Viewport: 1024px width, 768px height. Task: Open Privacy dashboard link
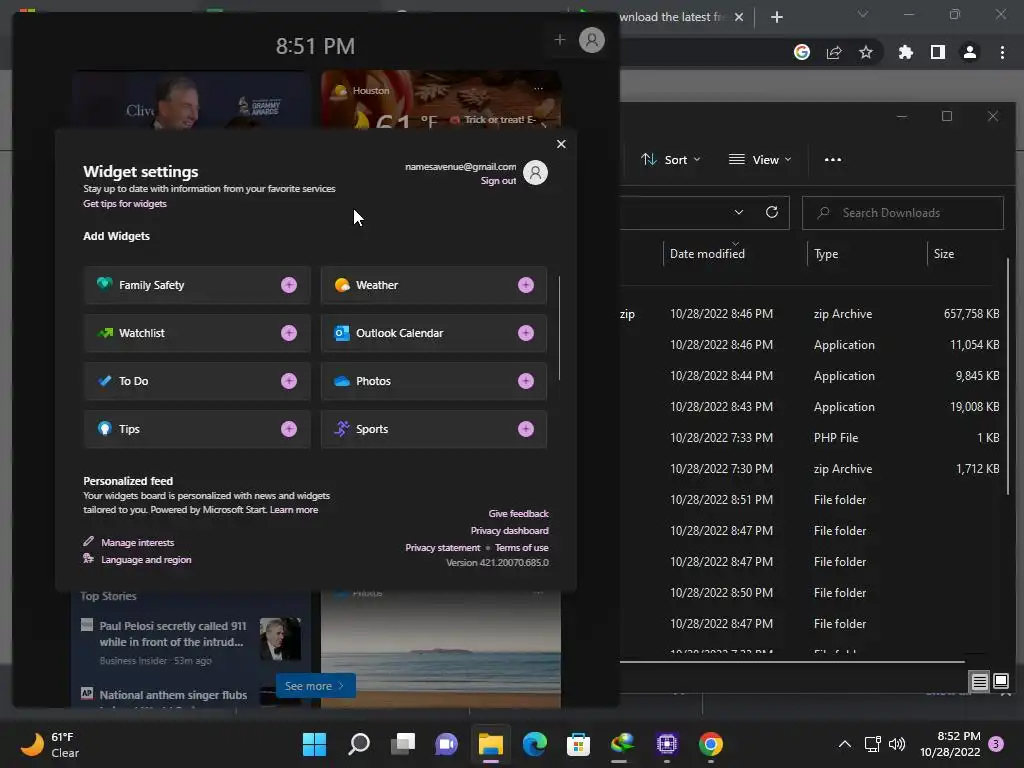point(509,530)
